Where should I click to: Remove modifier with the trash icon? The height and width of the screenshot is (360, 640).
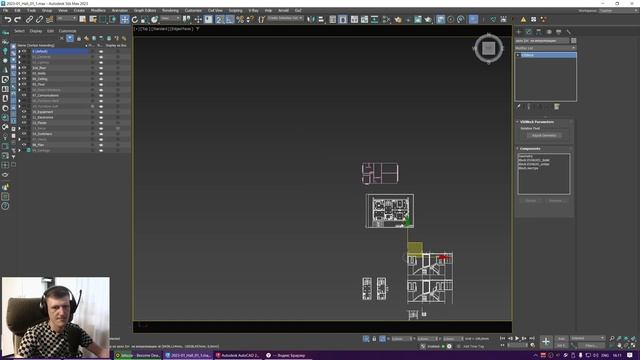pos(556,107)
